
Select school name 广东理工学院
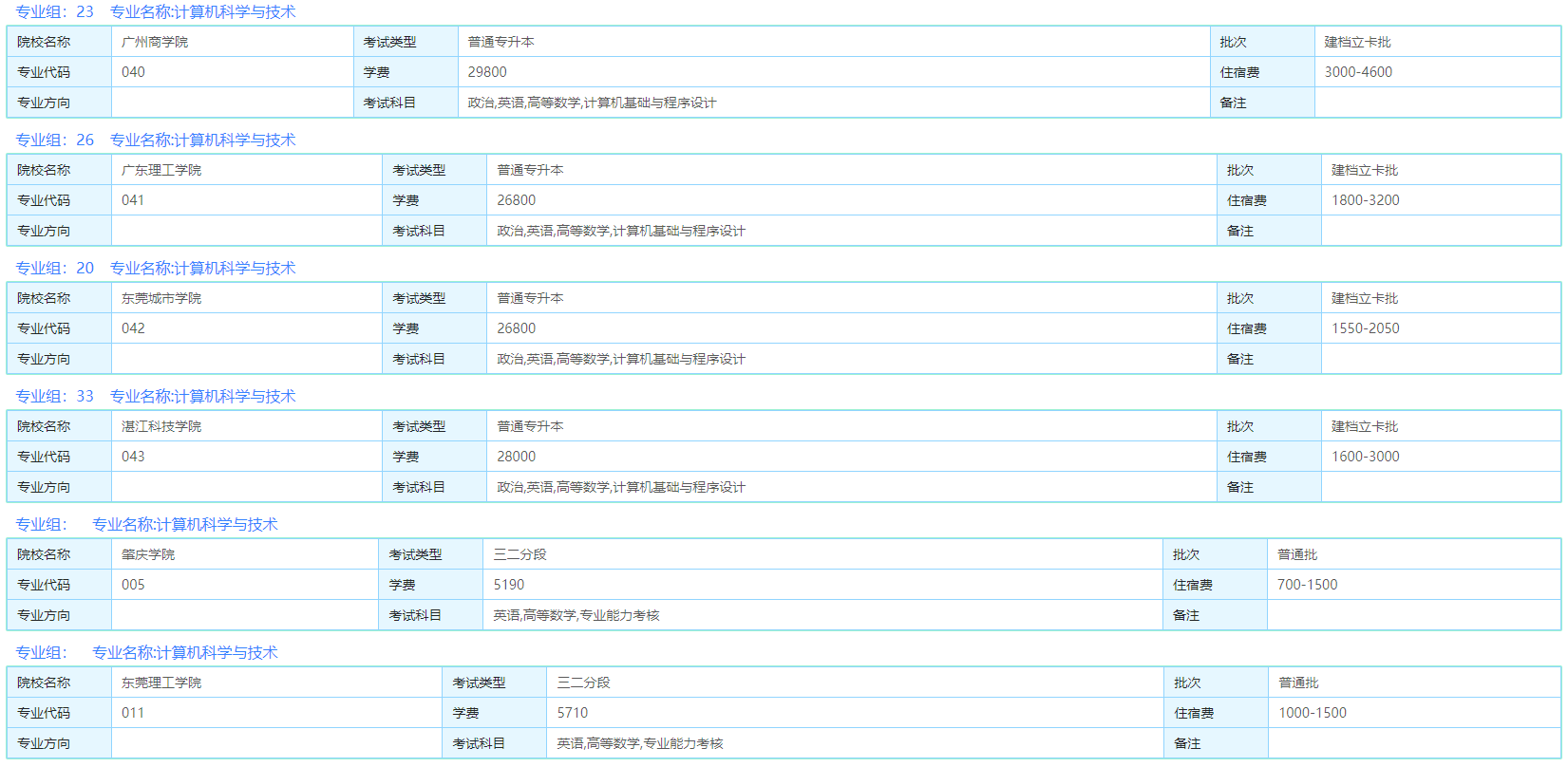point(161,170)
